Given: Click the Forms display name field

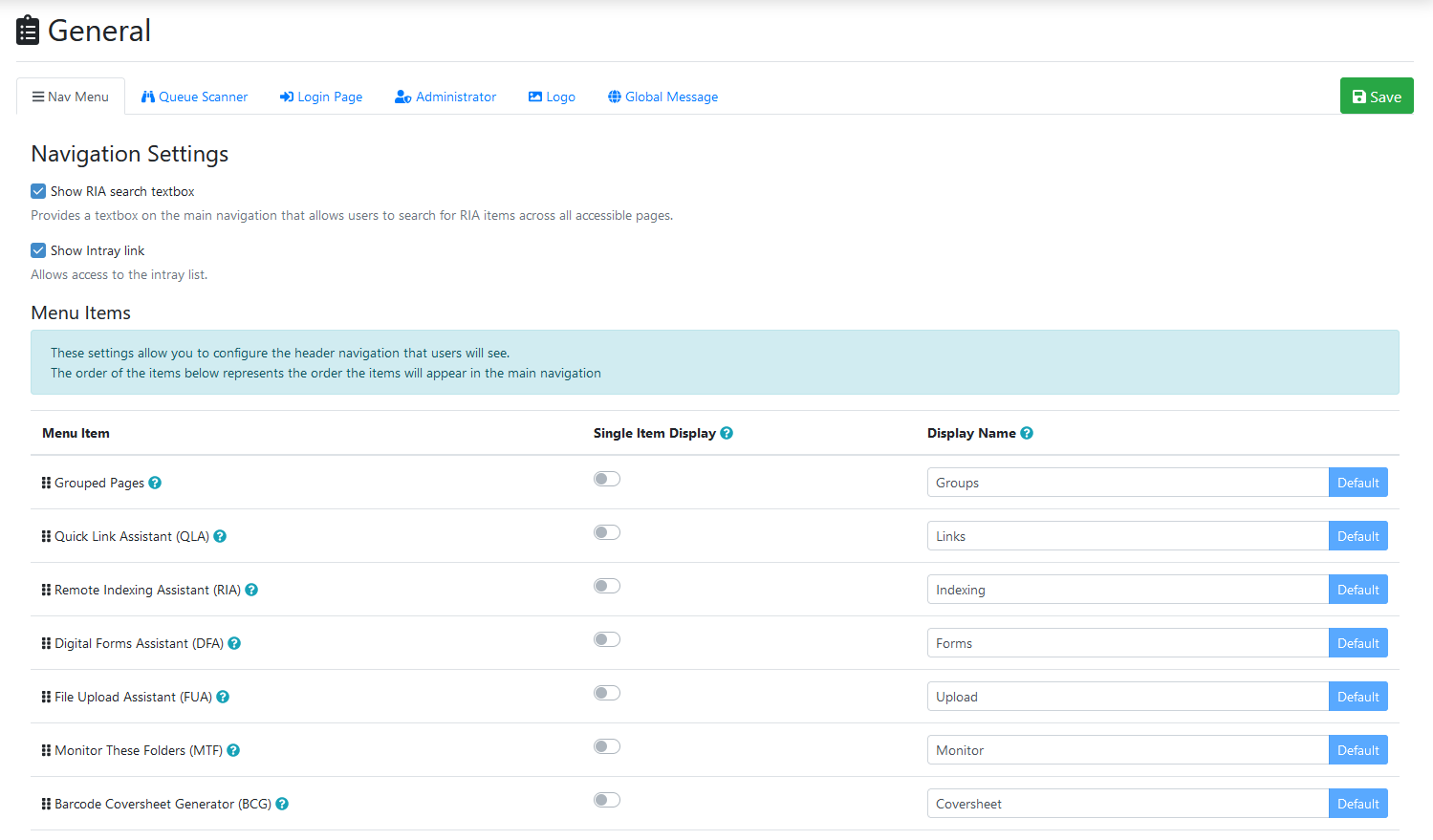Looking at the screenshot, I should pyautogui.click(x=1127, y=643).
